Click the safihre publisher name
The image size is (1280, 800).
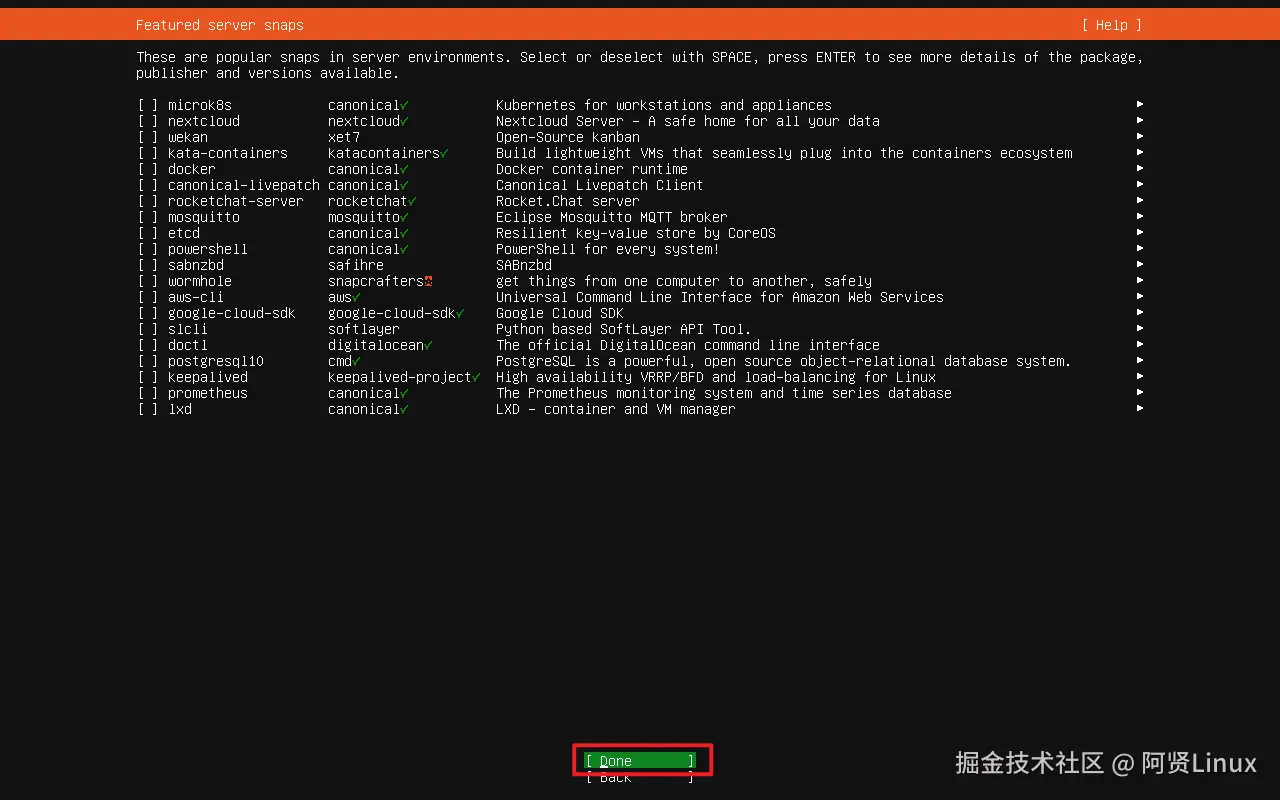(x=356, y=265)
